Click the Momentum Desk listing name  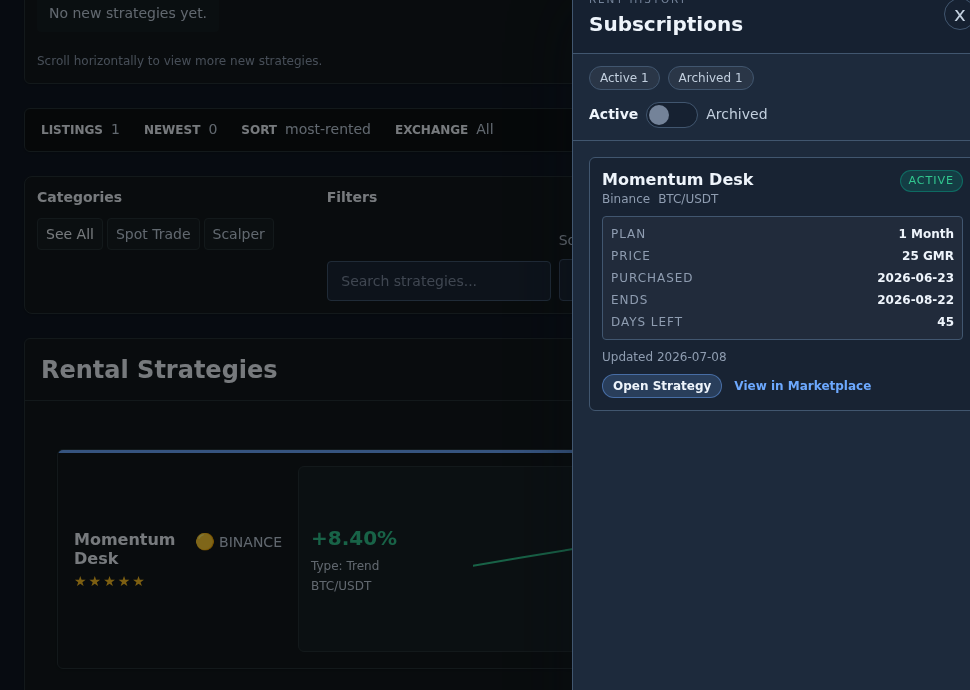124,549
